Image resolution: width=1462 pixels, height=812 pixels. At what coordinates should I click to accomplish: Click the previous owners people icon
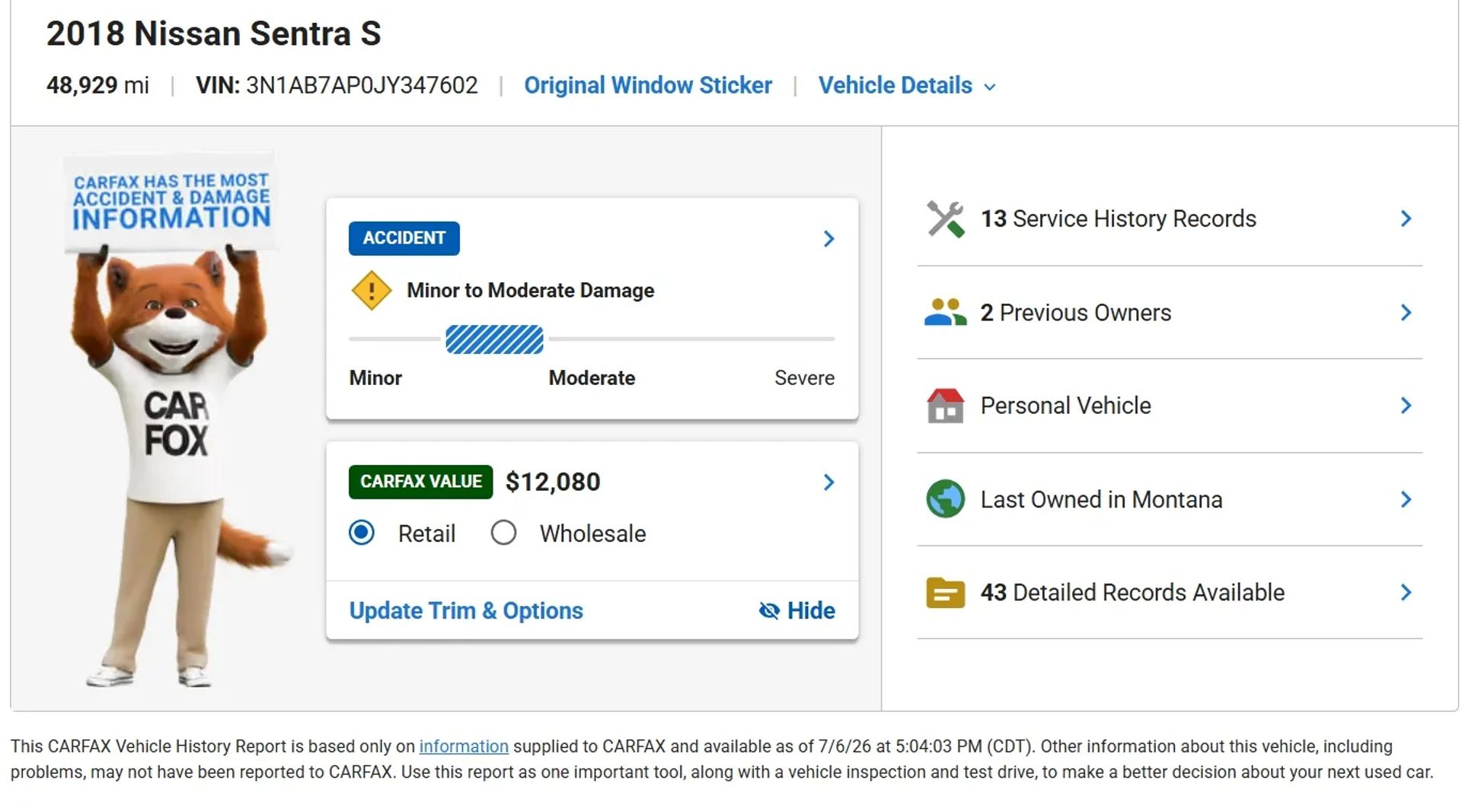pos(945,313)
